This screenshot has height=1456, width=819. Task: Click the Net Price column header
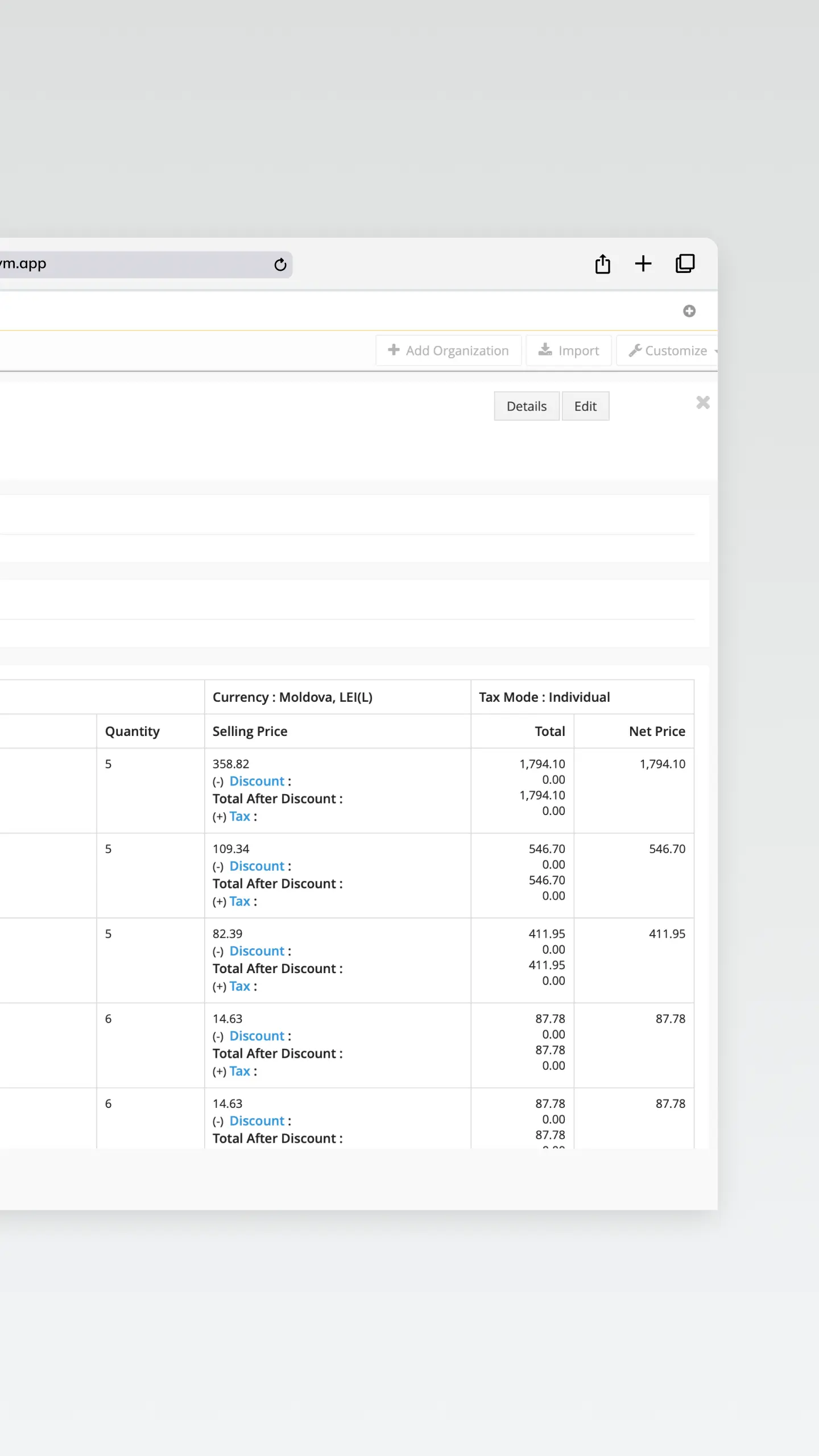pyautogui.click(x=656, y=731)
